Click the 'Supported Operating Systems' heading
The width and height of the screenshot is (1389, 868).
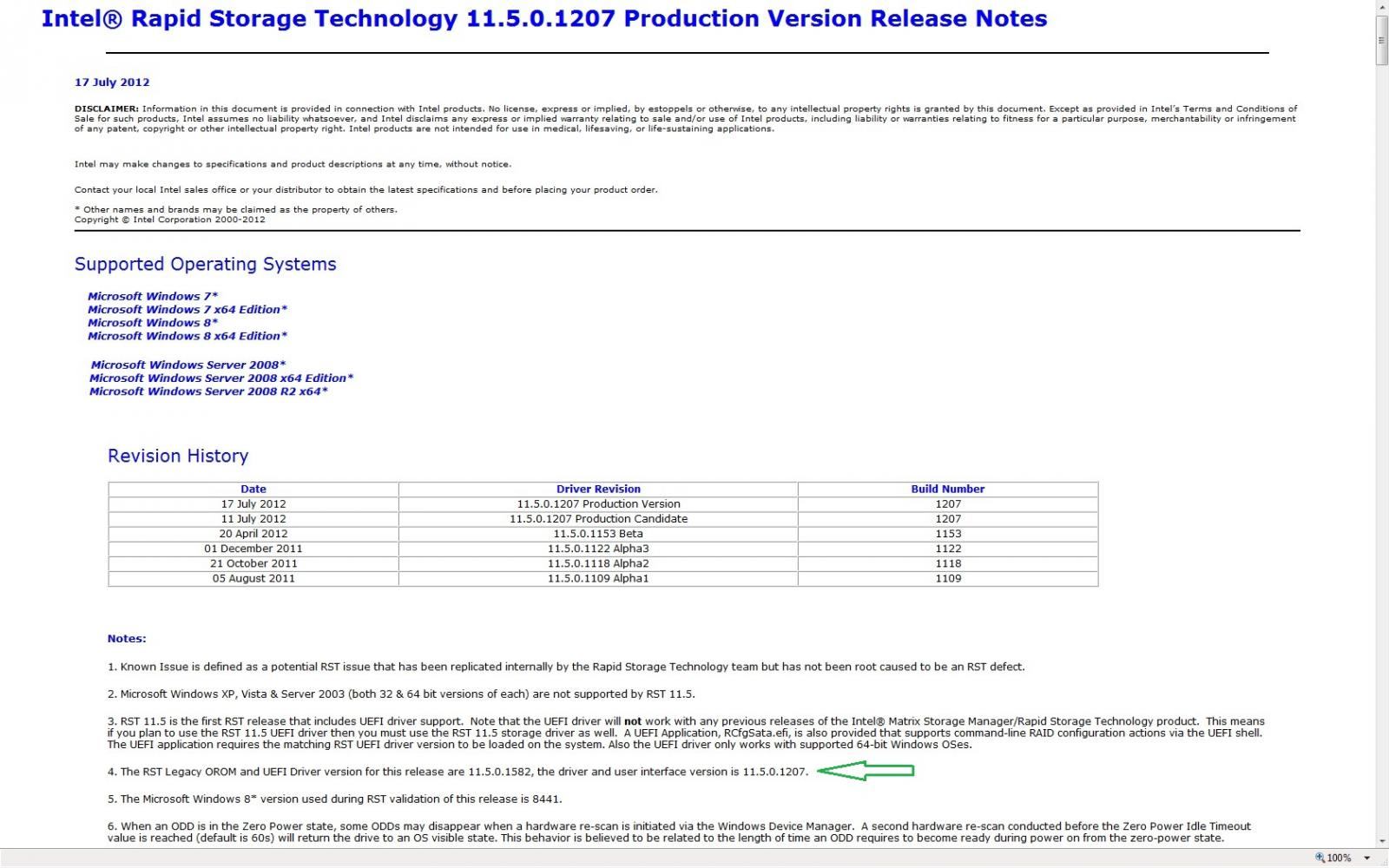(205, 264)
